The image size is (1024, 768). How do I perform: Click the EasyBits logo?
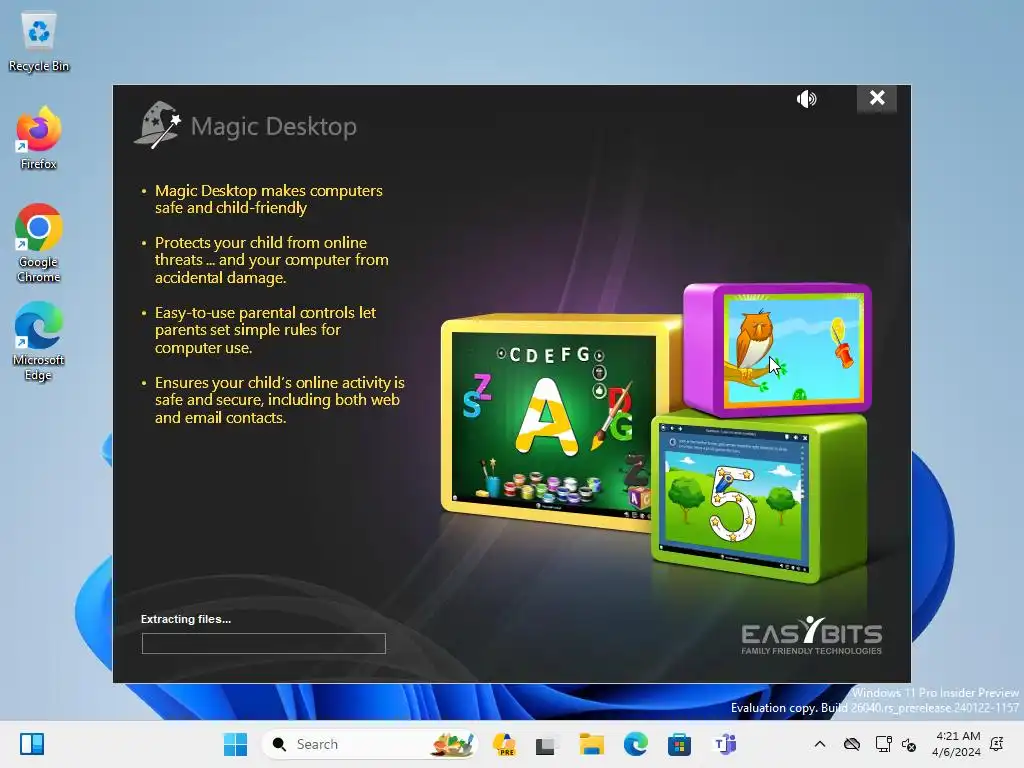pos(811,635)
